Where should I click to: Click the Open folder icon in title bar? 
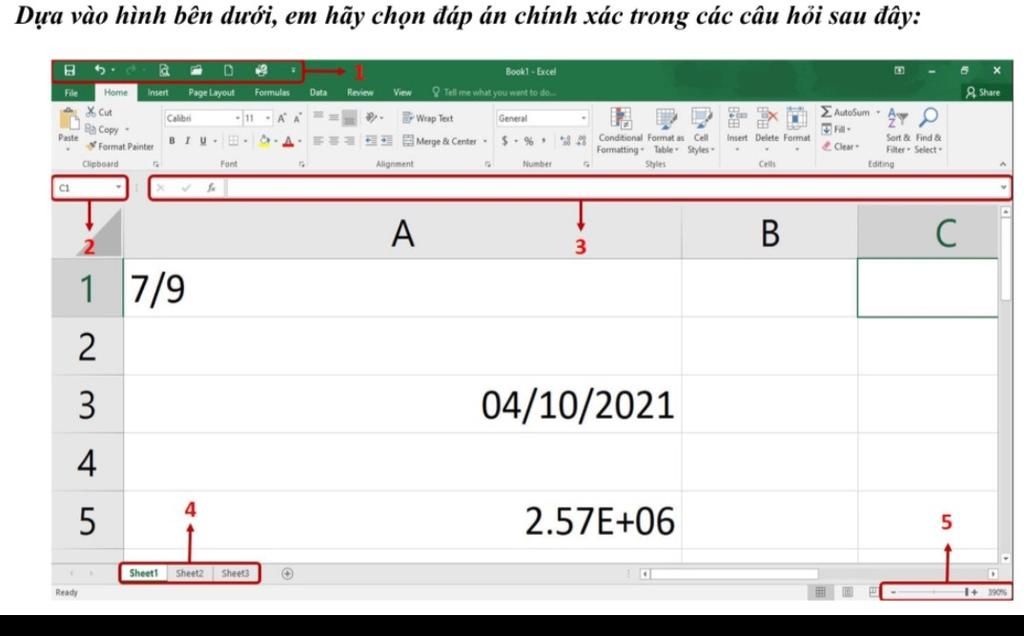coord(196,71)
